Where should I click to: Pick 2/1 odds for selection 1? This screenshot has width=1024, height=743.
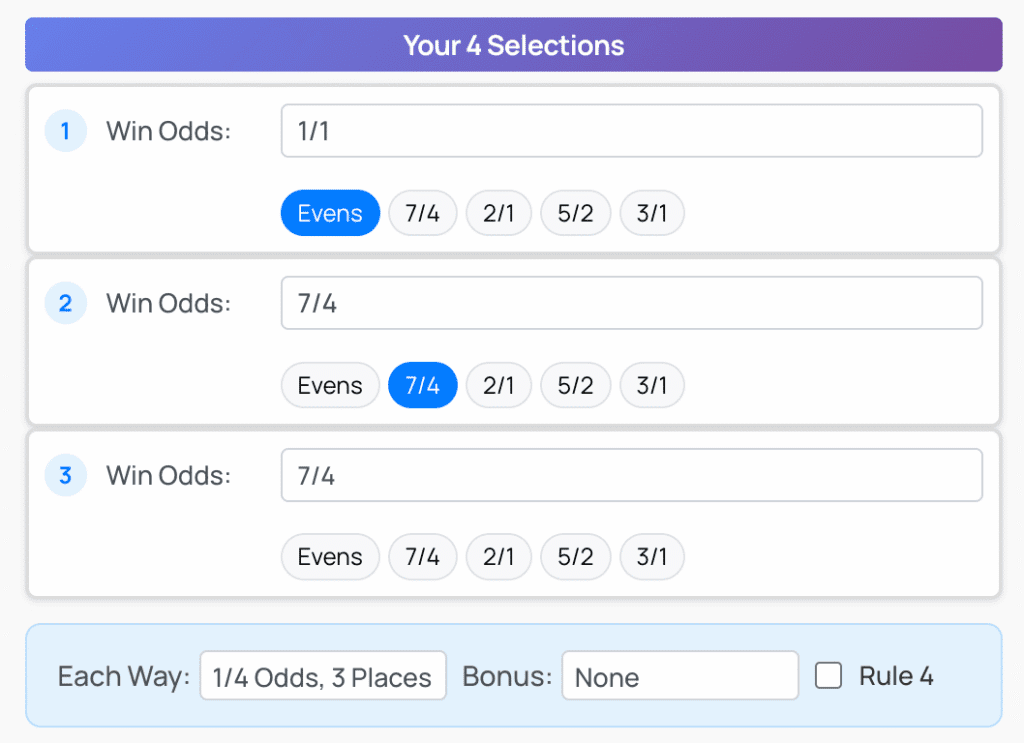tap(498, 214)
